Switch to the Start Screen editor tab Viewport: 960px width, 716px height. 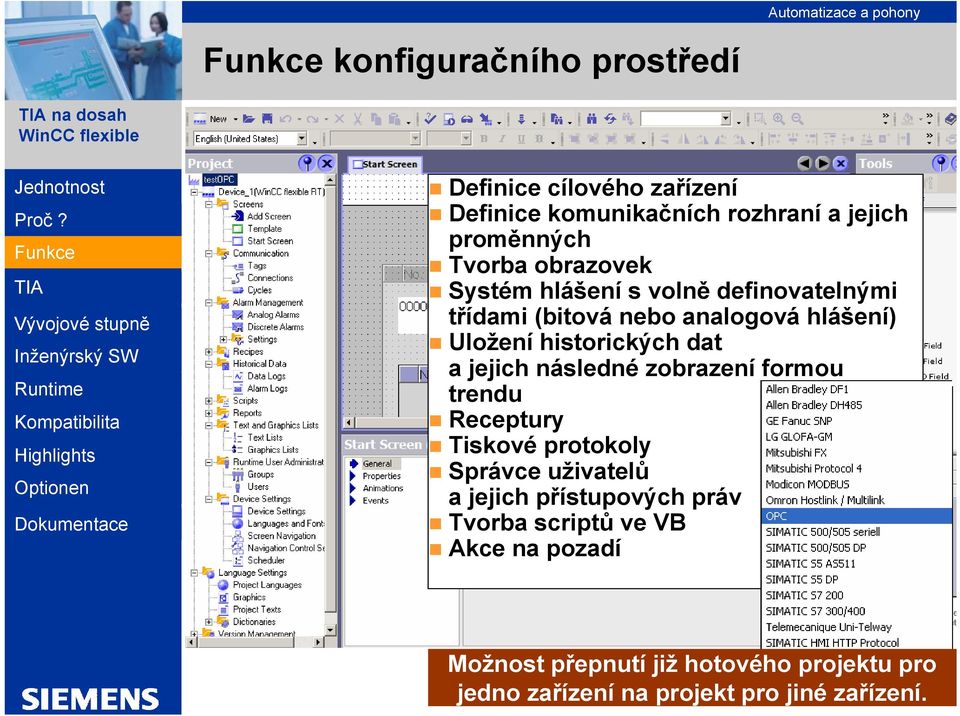pos(386,164)
